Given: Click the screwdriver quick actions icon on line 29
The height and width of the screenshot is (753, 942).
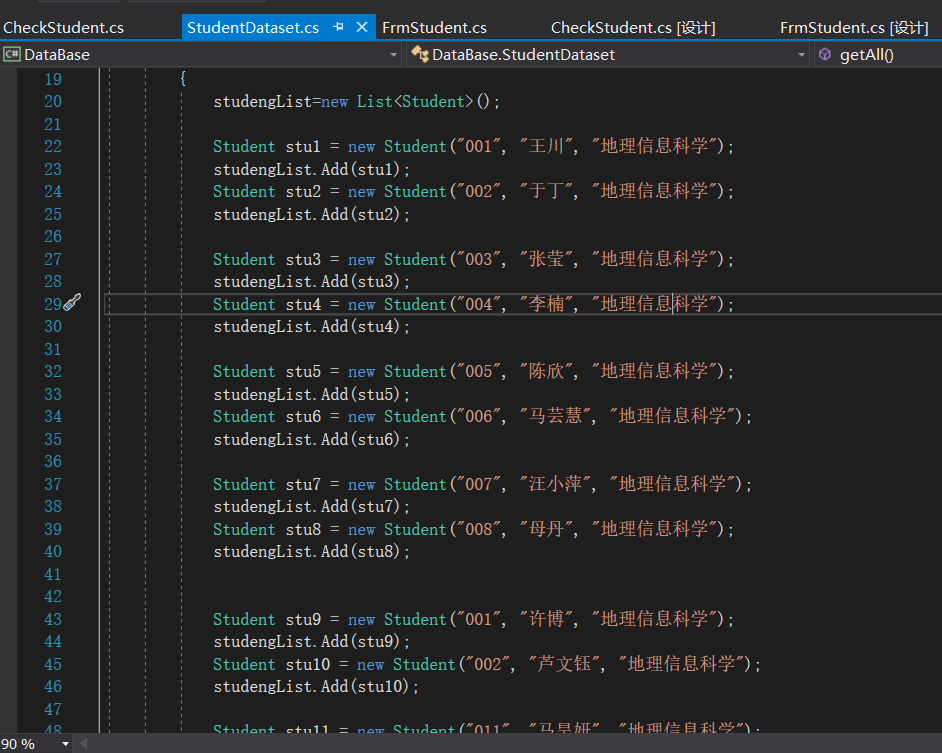Looking at the screenshot, I should pyautogui.click(x=72, y=302).
